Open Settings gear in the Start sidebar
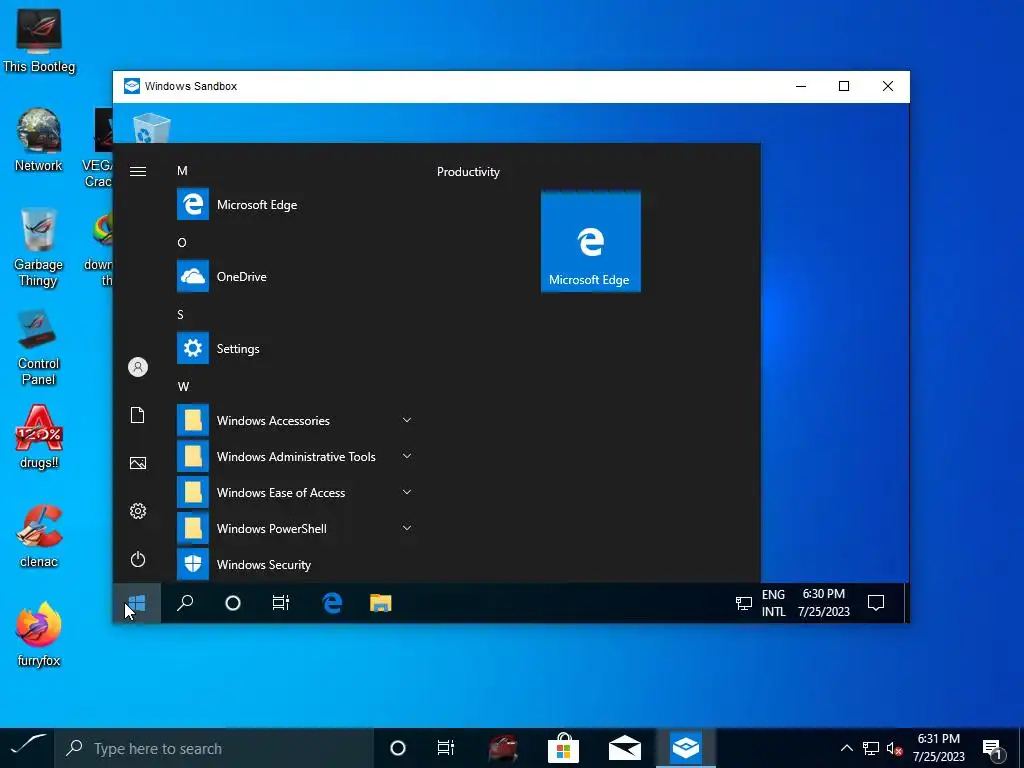This screenshot has width=1024, height=768. tap(138, 511)
